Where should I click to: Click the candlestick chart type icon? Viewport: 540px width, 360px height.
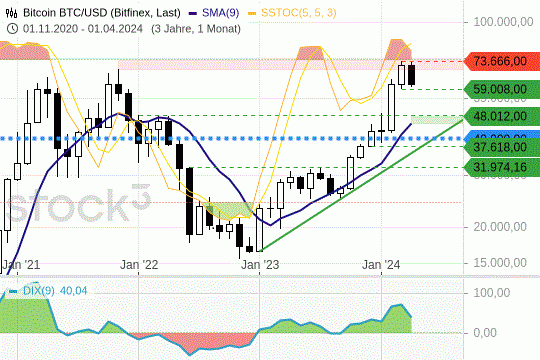(11, 13)
